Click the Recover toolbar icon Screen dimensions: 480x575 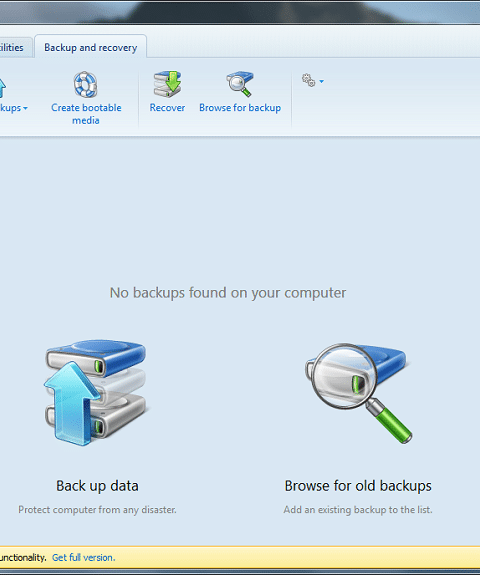pos(167,84)
